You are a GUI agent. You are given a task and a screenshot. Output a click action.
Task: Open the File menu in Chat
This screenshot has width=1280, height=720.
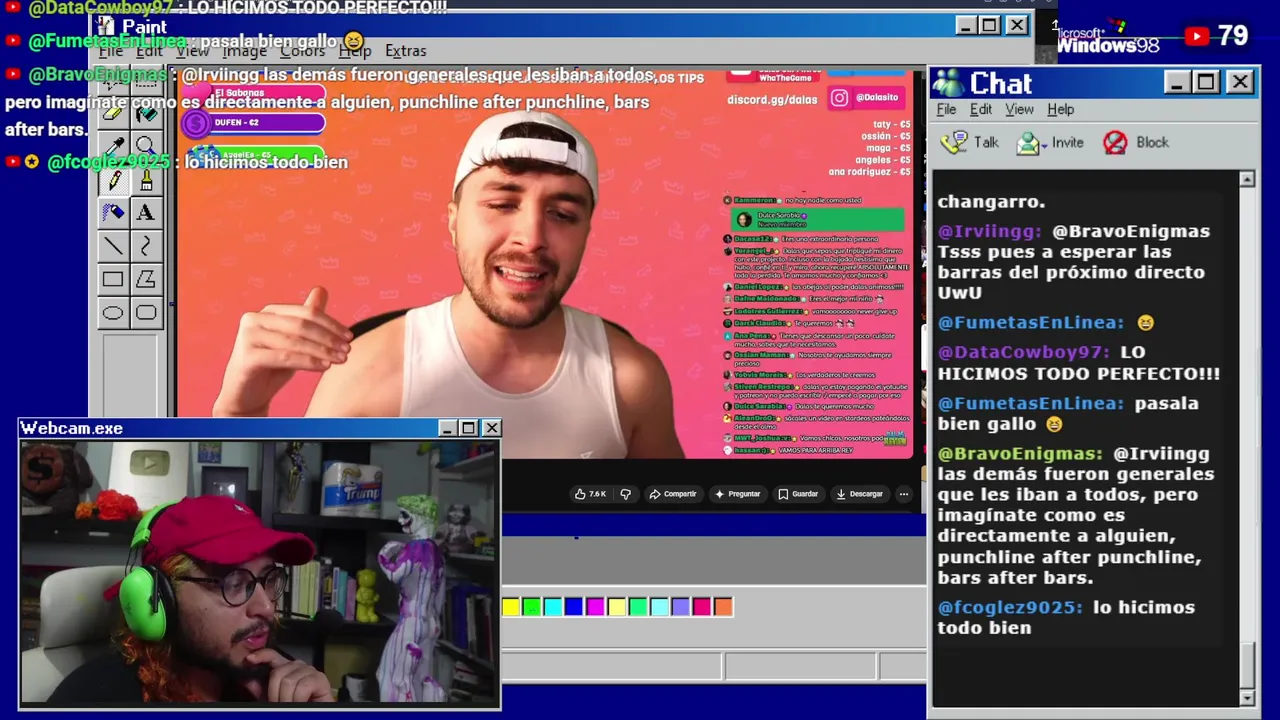[946, 110]
